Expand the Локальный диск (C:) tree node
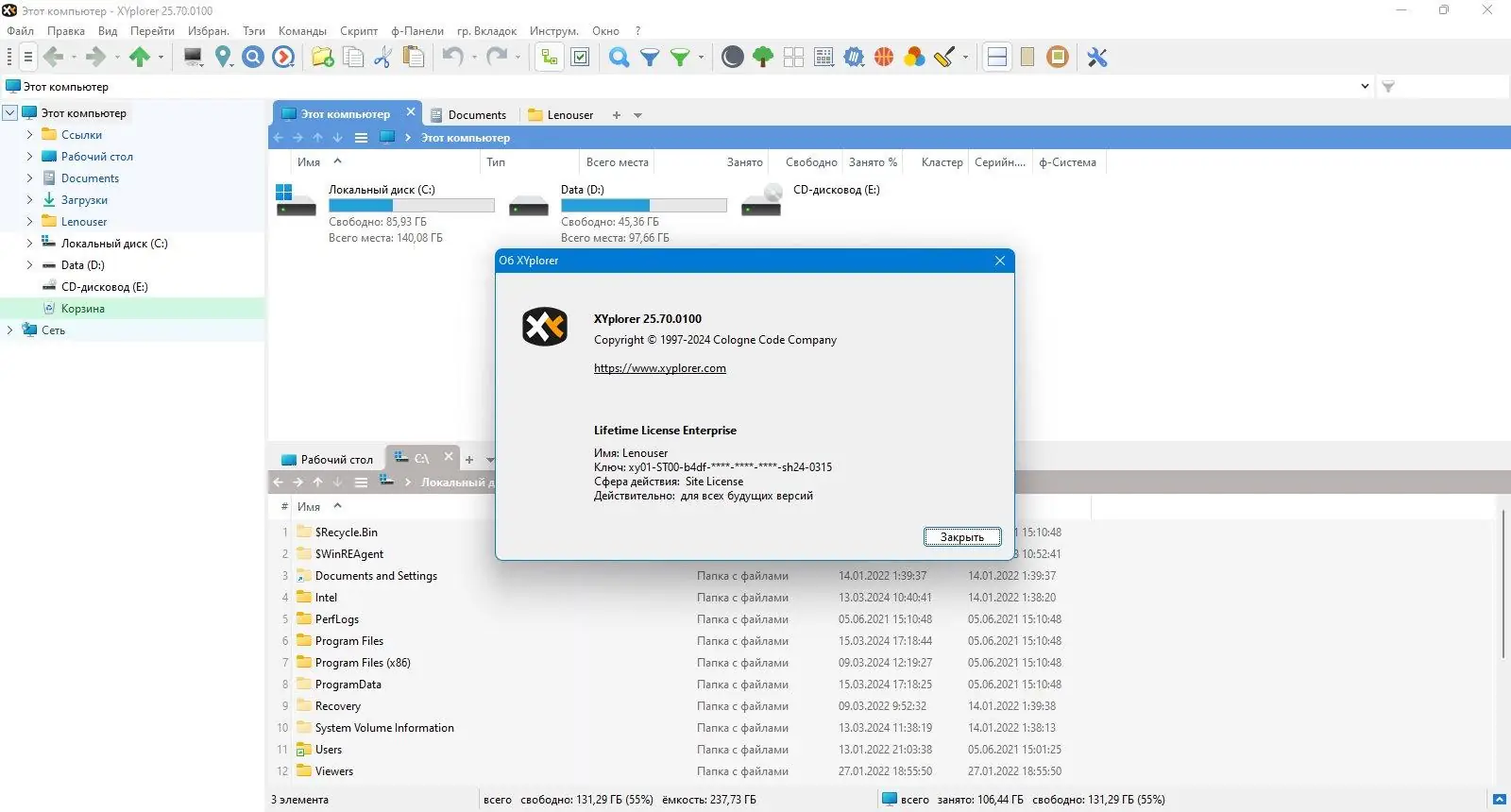 (x=29, y=244)
